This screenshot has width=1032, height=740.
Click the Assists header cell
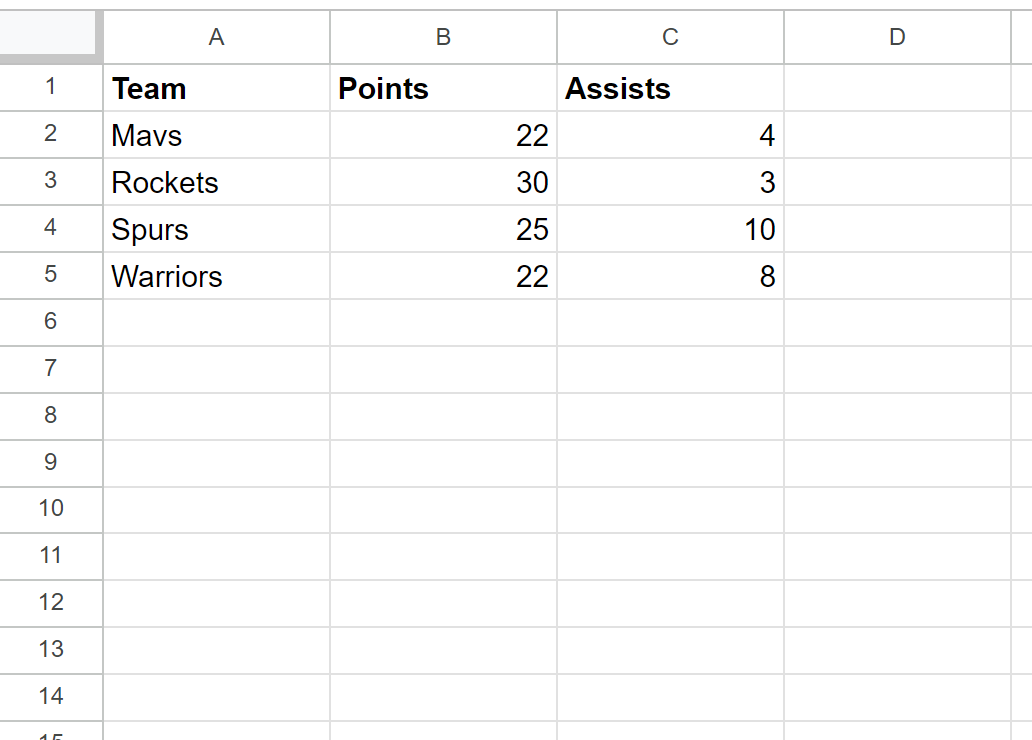click(x=671, y=88)
